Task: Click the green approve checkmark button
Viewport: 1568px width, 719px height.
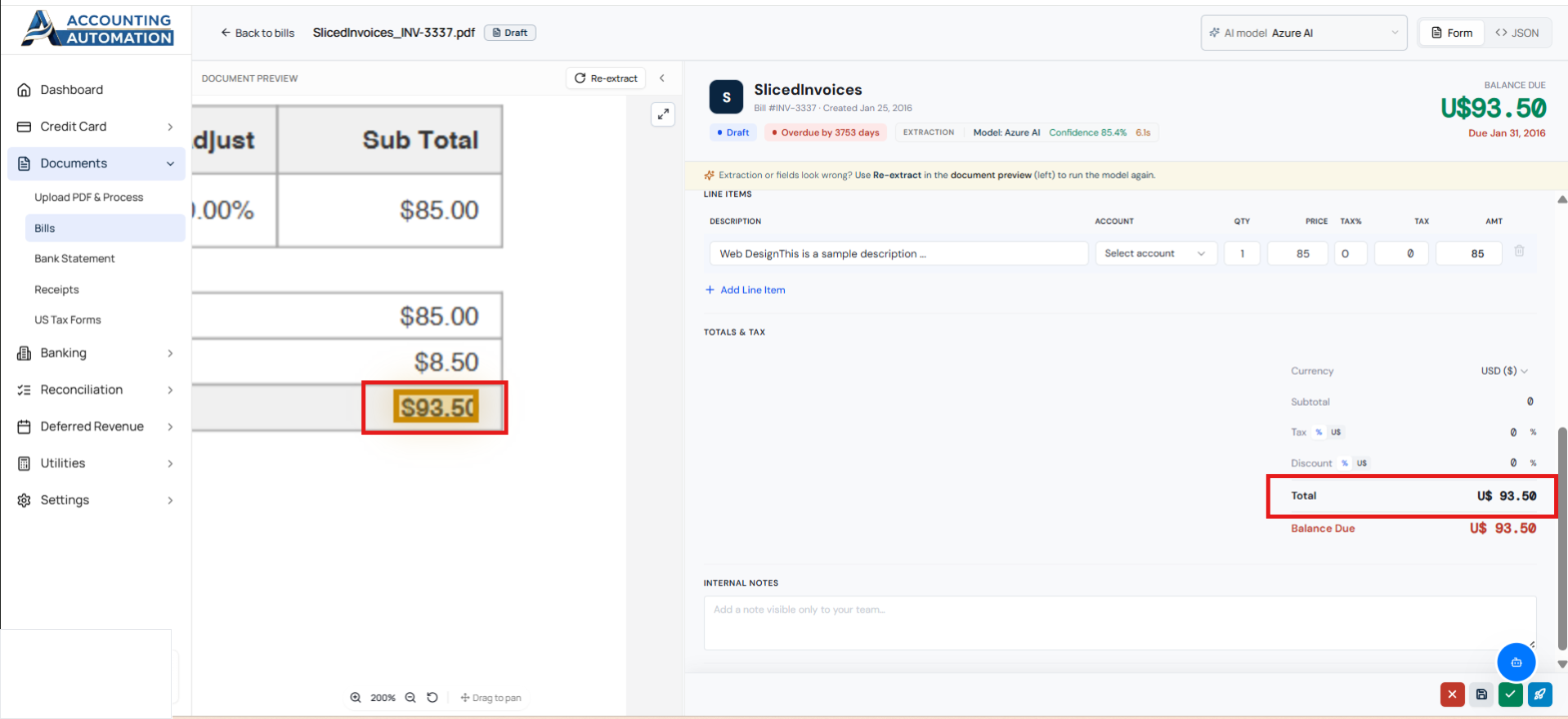Action: point(1511,694)
